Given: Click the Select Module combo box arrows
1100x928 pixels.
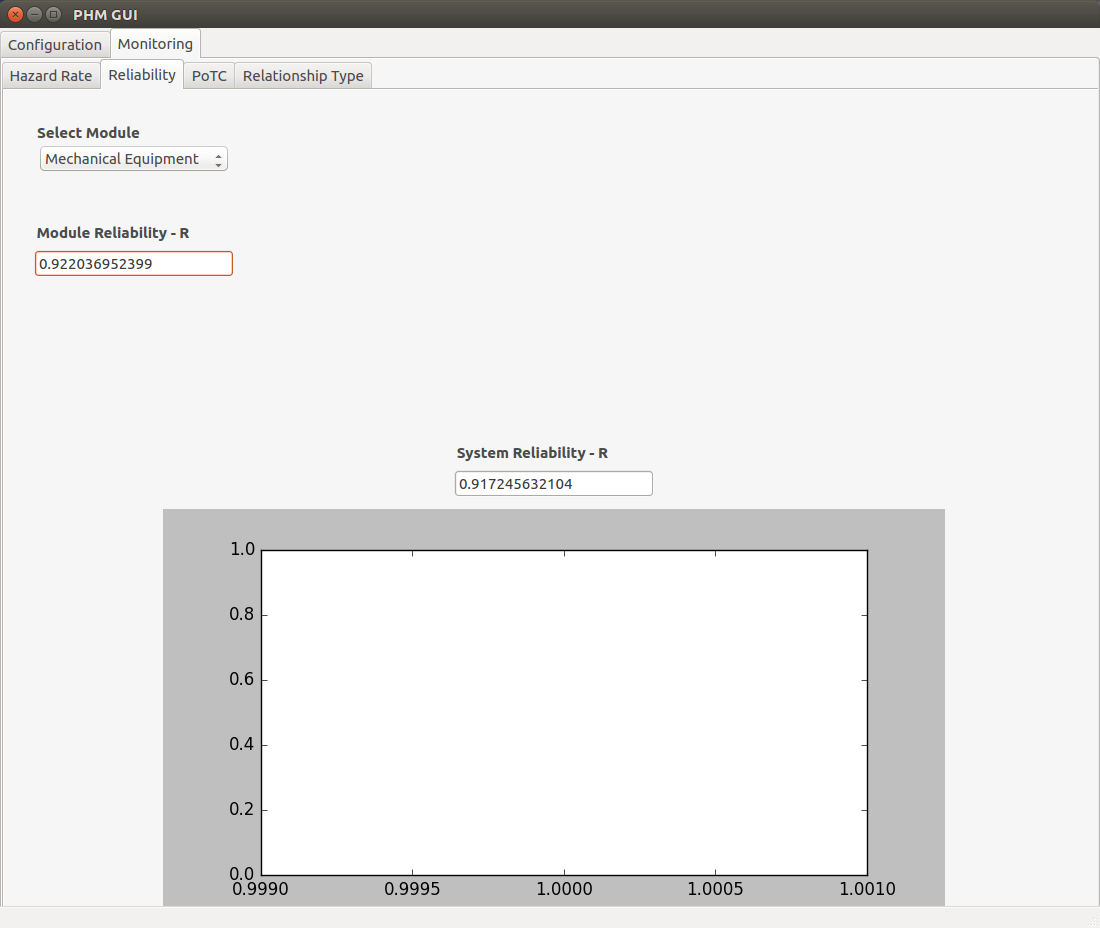Looking at the screenshot, I should pos(218,160).
